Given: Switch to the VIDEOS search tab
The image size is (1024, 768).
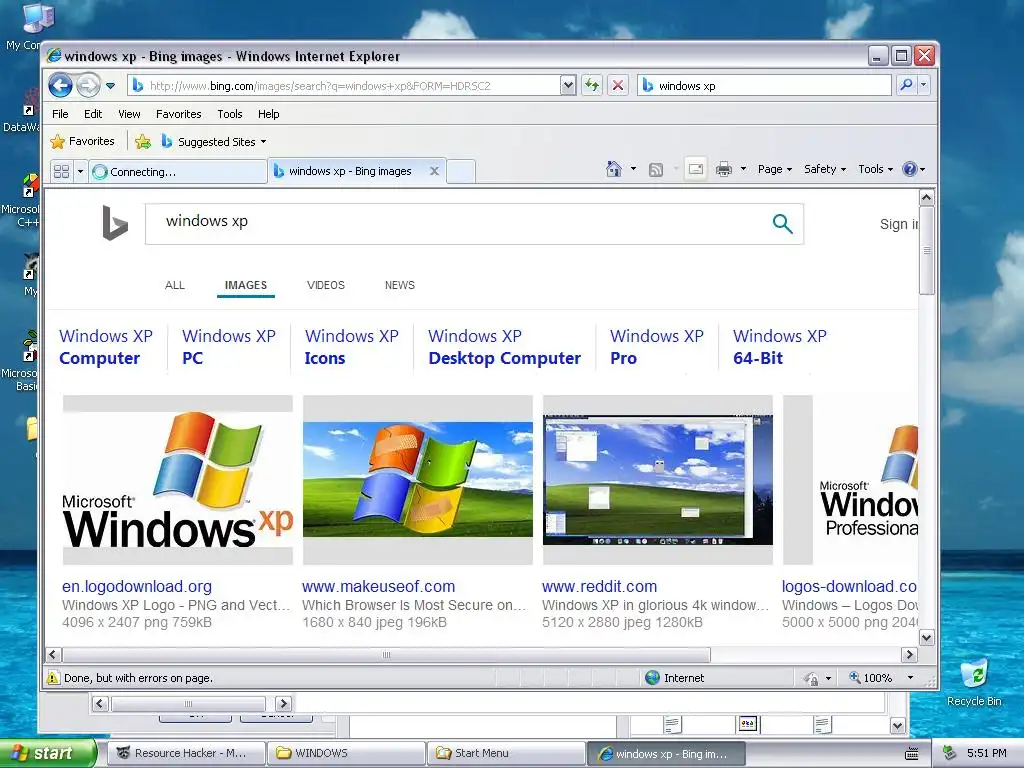Looking at the screenshot, I should tap(326, 285).
